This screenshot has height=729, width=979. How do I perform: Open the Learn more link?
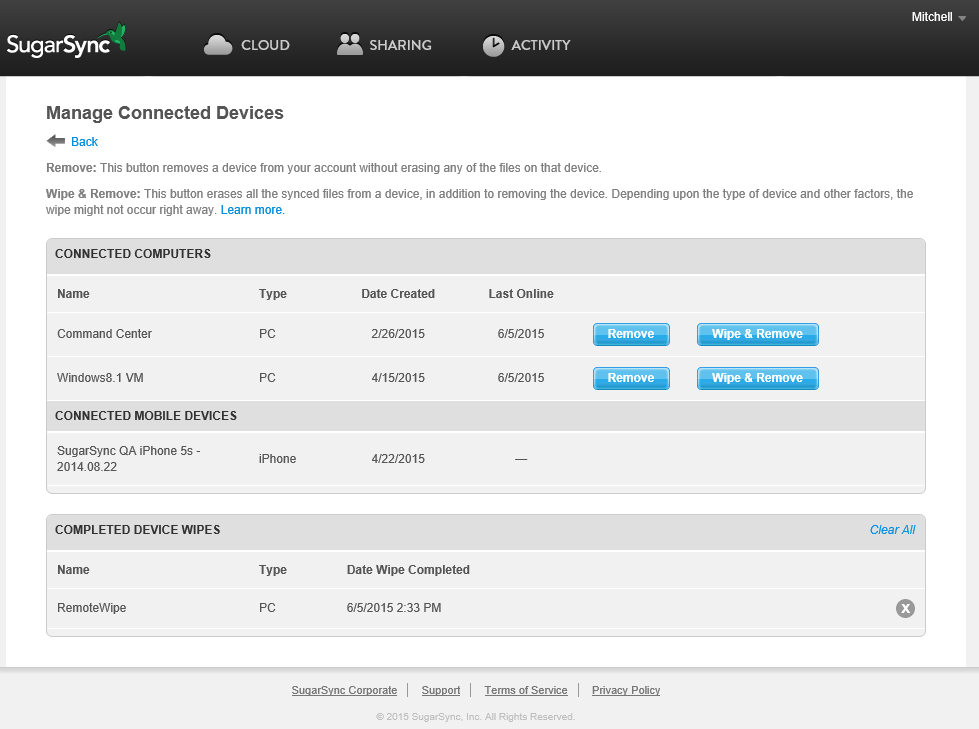coord(251,210)
